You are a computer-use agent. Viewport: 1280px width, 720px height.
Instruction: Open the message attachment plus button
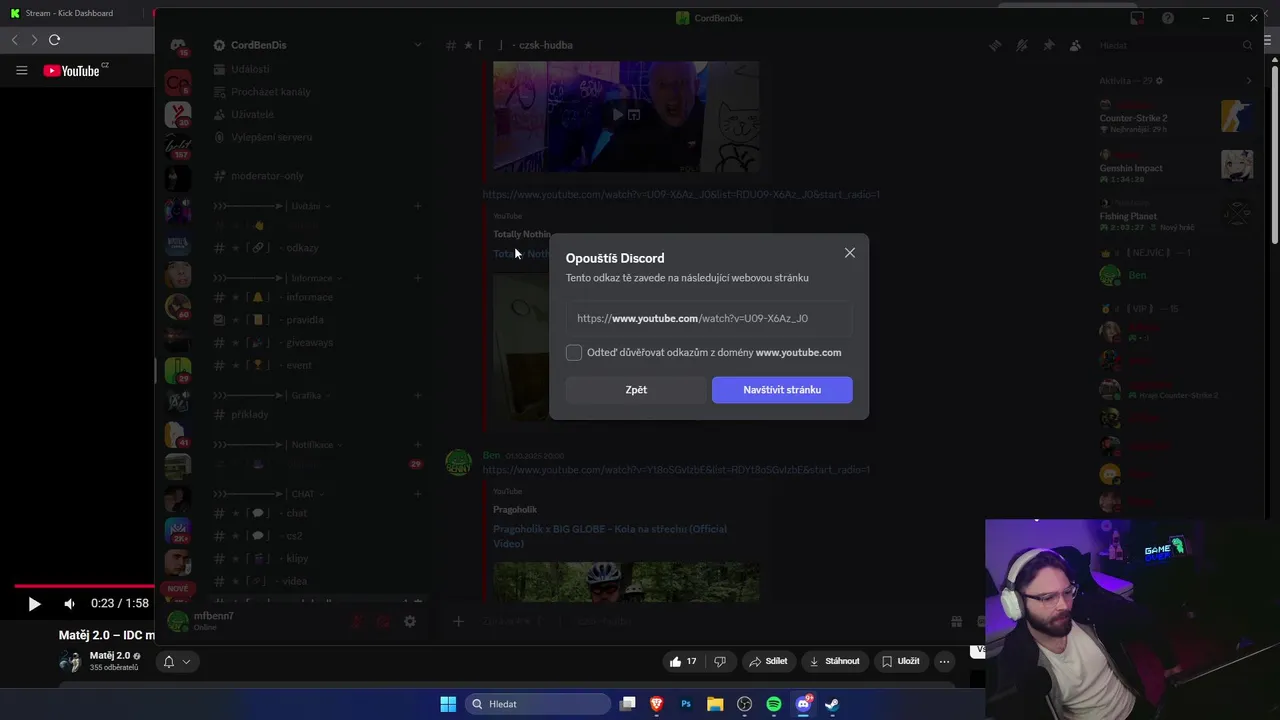coord(458,622)
